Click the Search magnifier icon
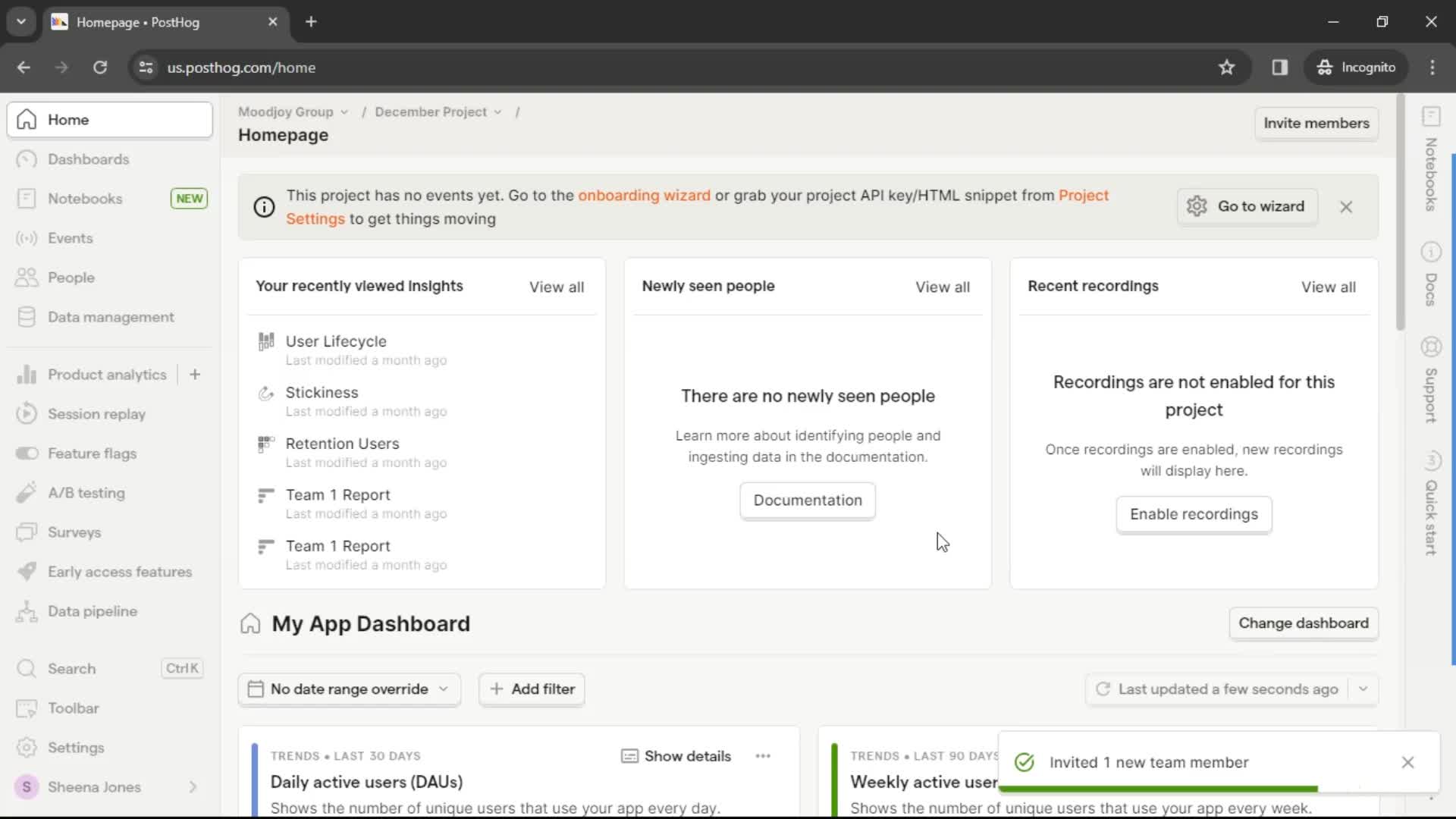 27,669
